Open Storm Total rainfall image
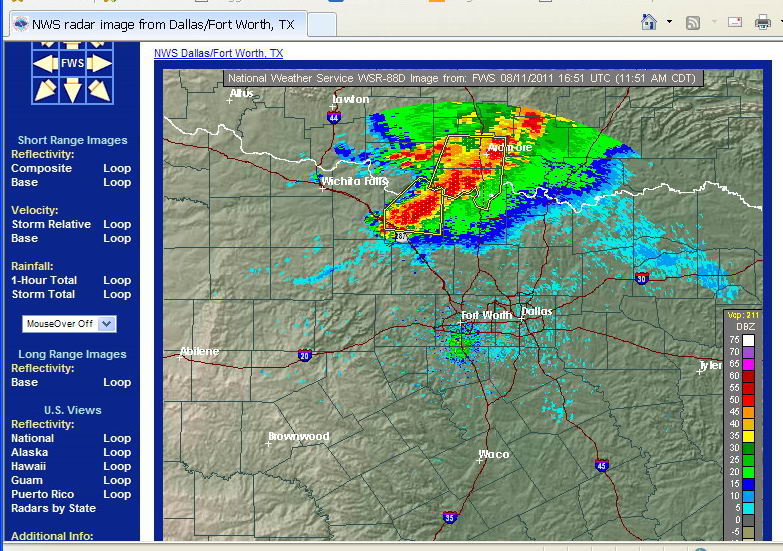Image resolution: width=783 pixels, height=551 pixels. [x=43, y=294]
